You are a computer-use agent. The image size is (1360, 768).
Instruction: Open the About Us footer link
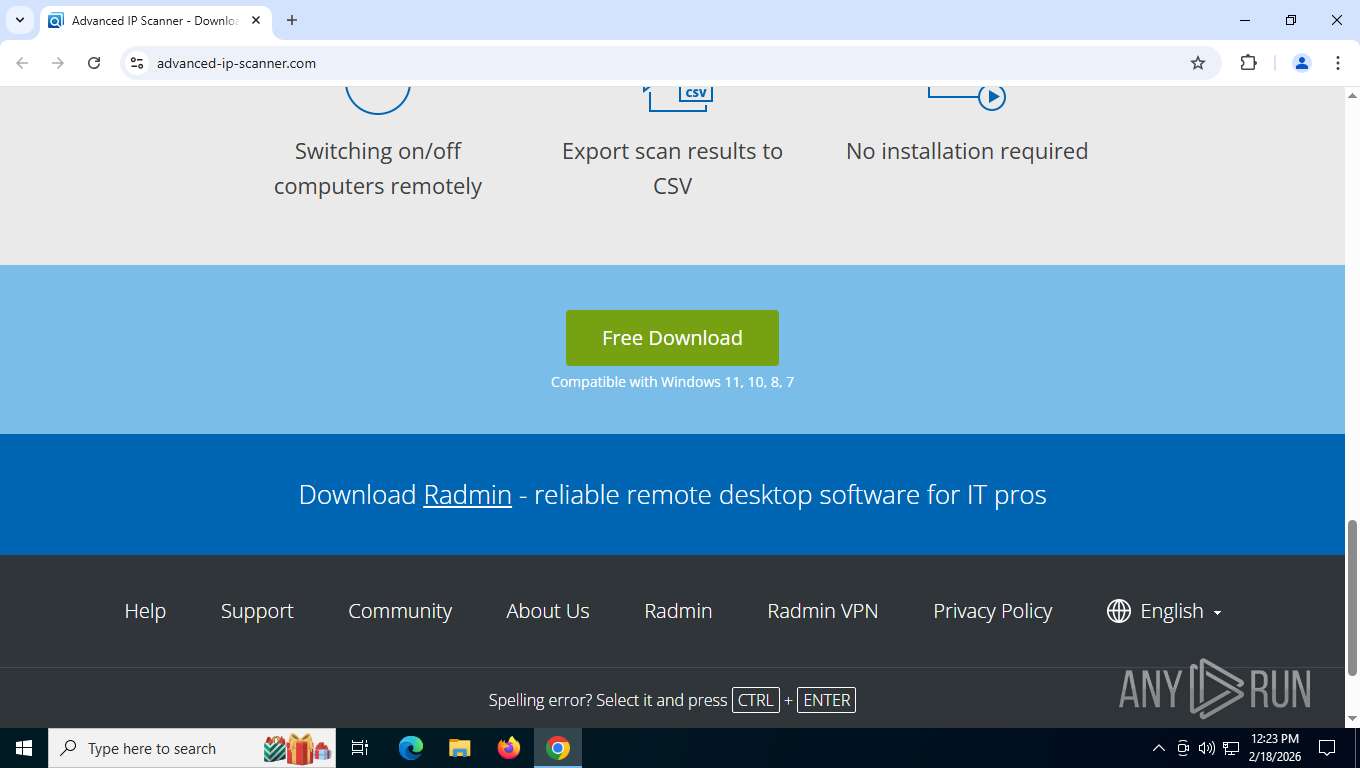[548, 611]
